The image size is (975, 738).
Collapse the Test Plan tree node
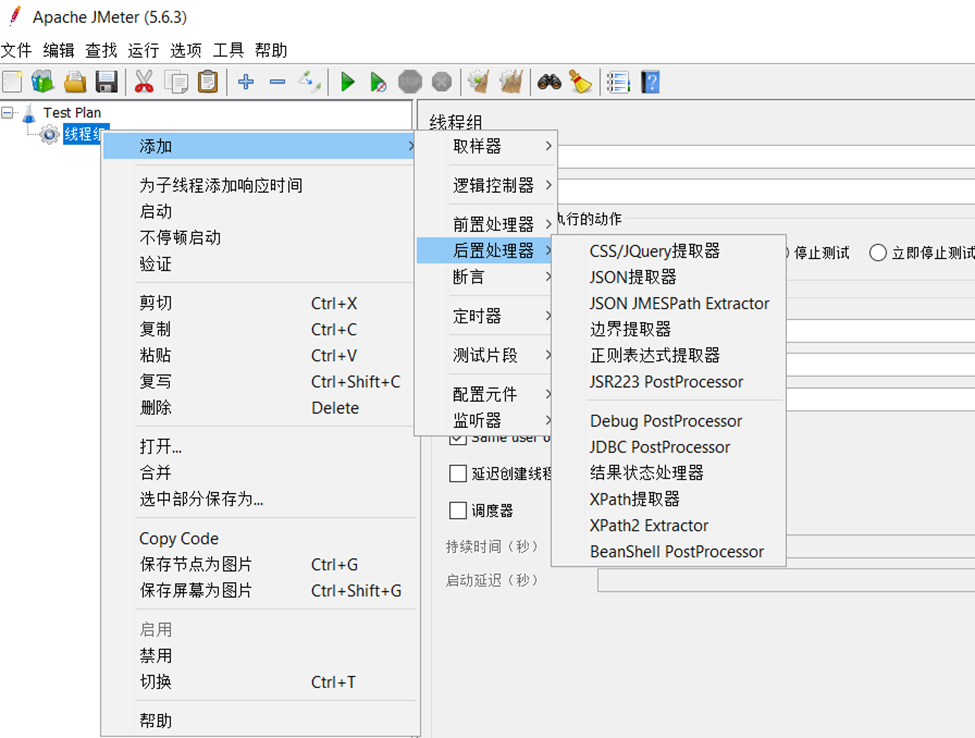coord(7,113)
